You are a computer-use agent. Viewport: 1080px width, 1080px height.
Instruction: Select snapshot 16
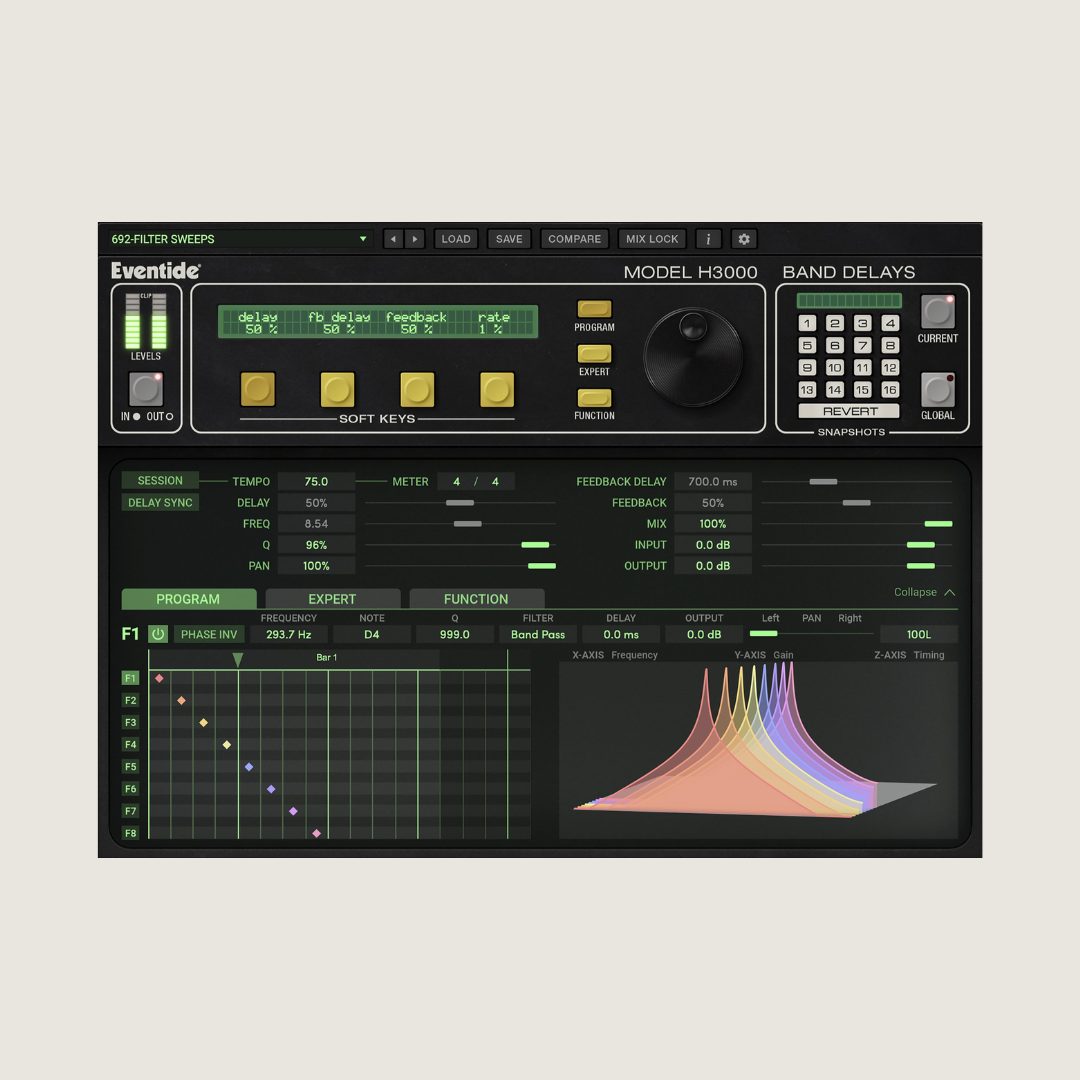pyautogui.click(x=890, y=390)
